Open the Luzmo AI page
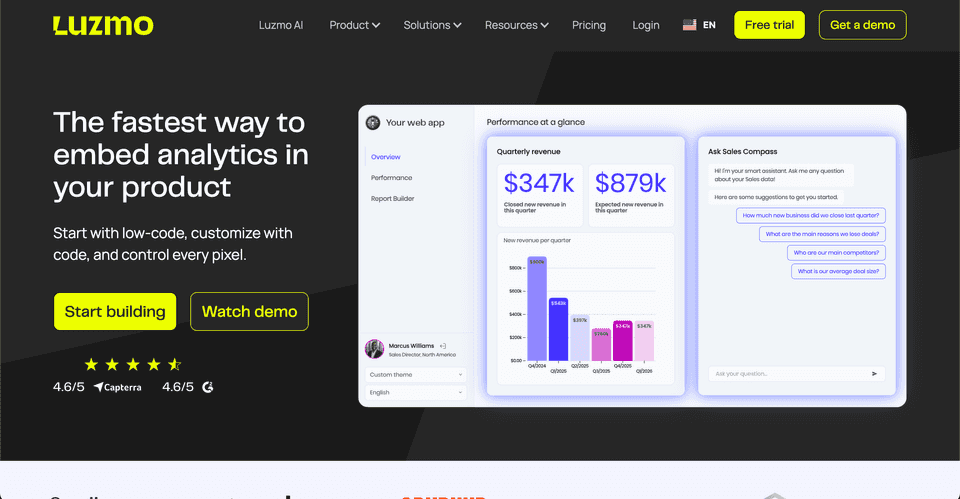 280,25
